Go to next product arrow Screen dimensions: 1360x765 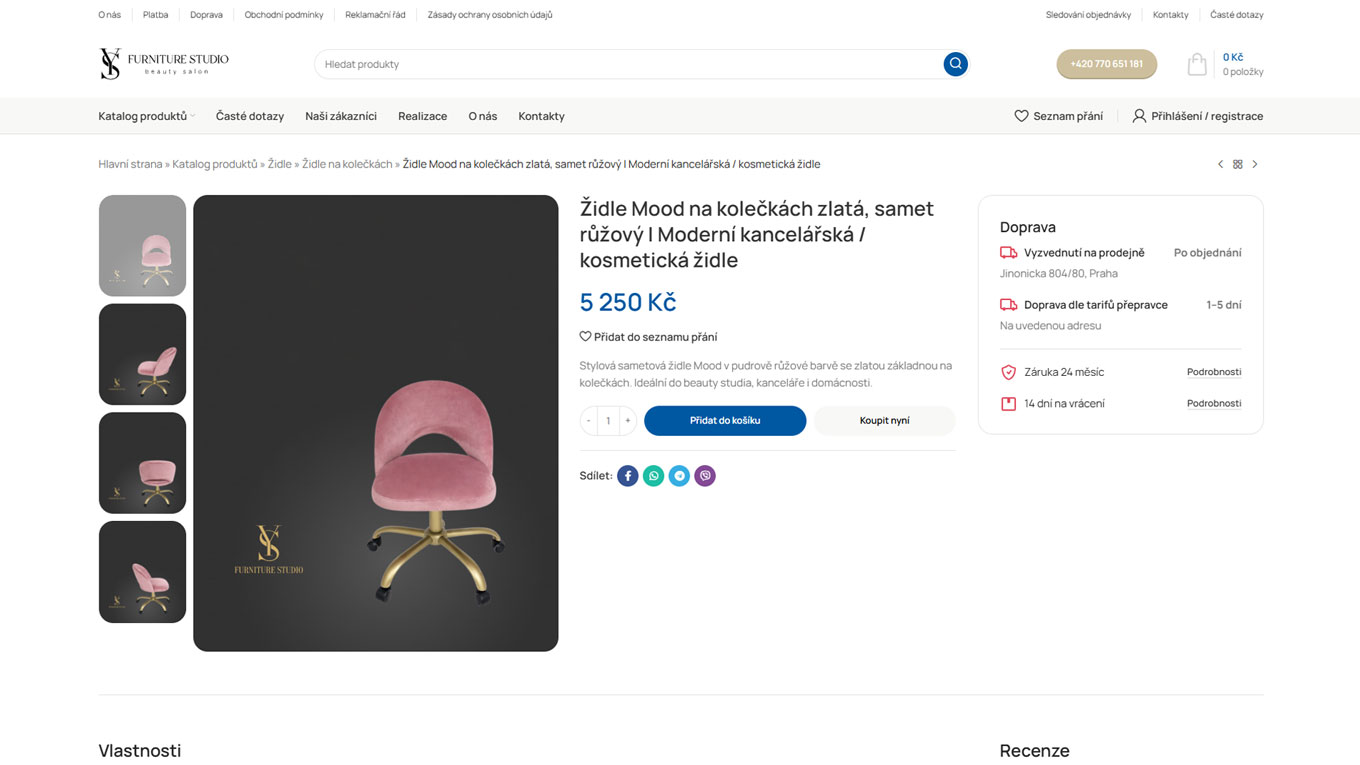(1255, 164)
